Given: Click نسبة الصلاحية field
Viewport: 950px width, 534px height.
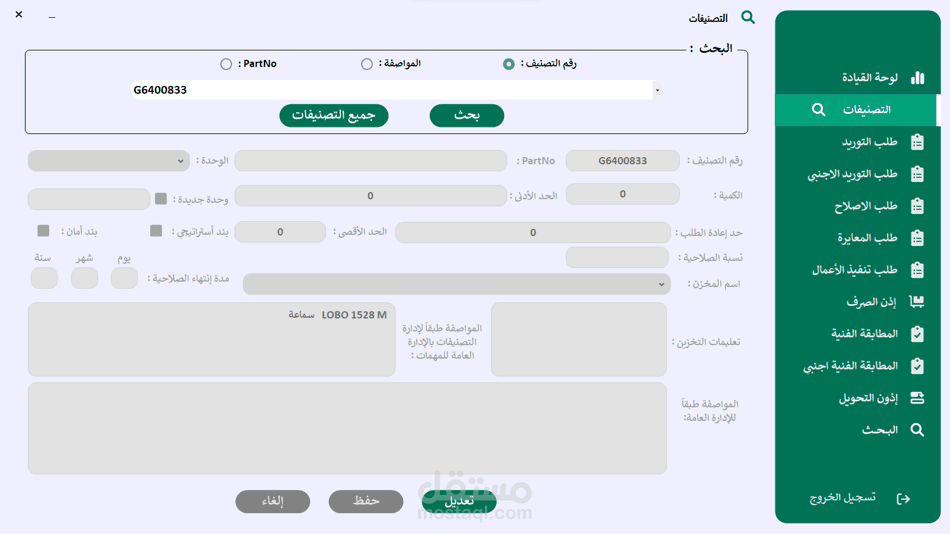Looking at the screenshot, I should [x=617, y=258].
